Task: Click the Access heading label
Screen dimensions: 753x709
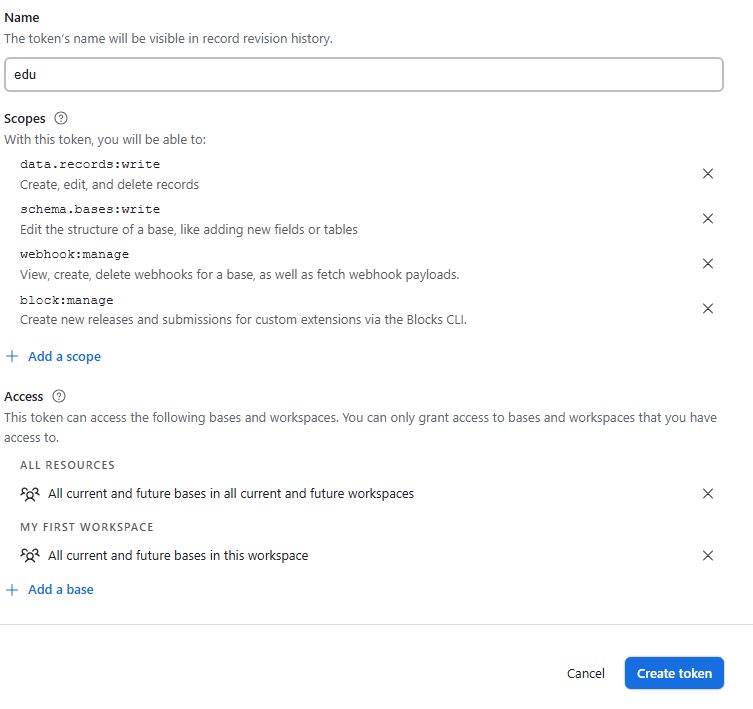Action: tap(24, 397)
